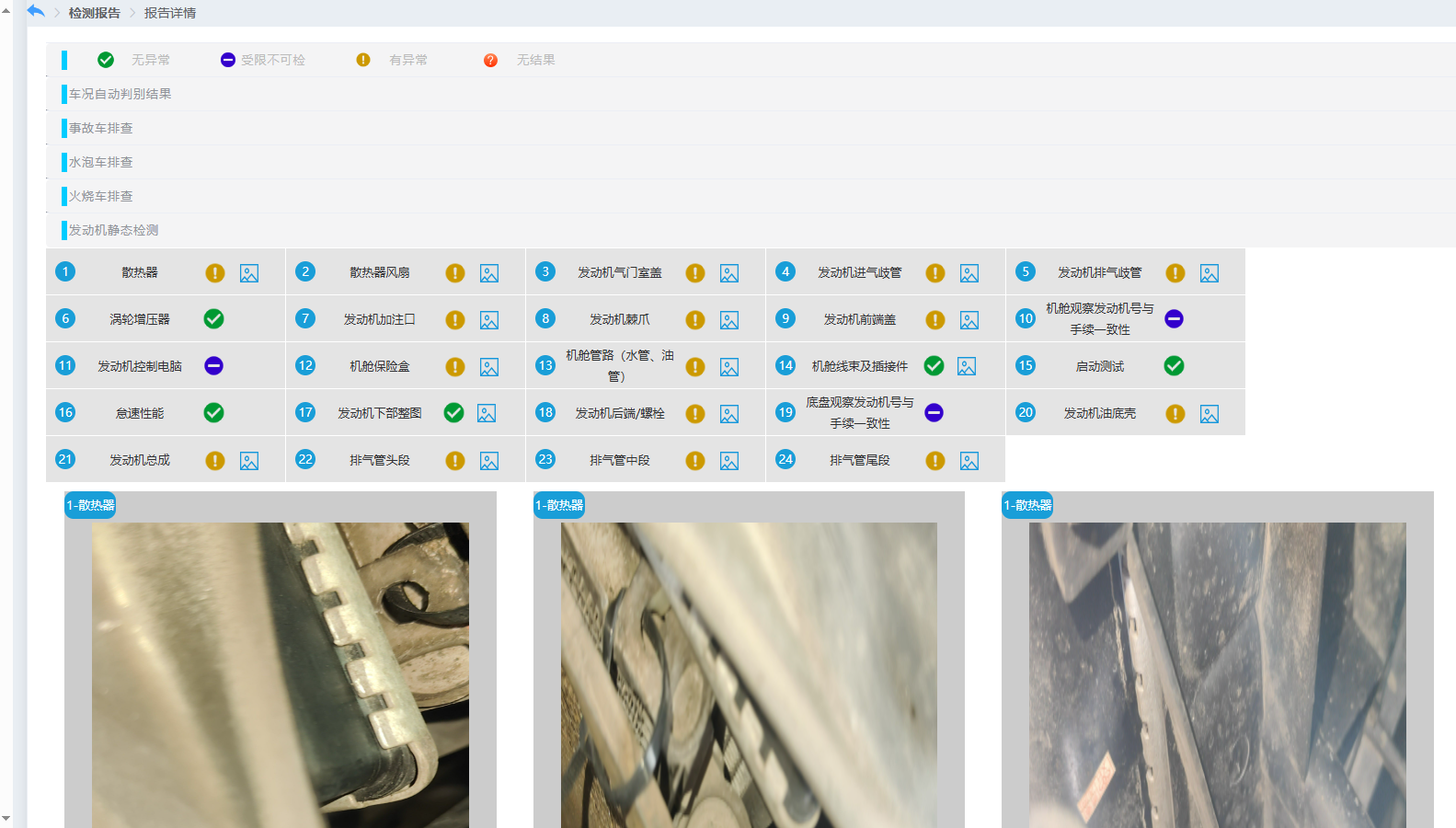
Task: Open picture icon for 发动机加注口
Action: pyautogui.click(x=489, y=320)
